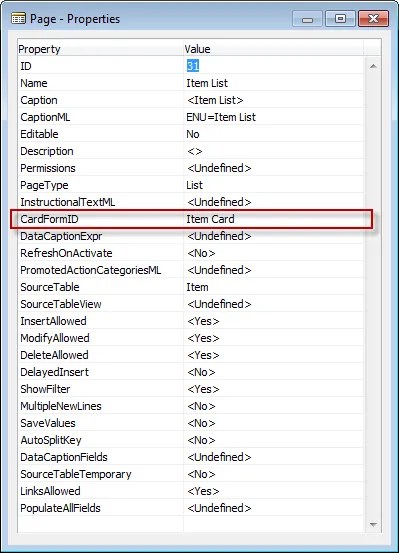The image size is (399, 553).
Task: Select the Permissions property row label
Action: tap(48, 168)
